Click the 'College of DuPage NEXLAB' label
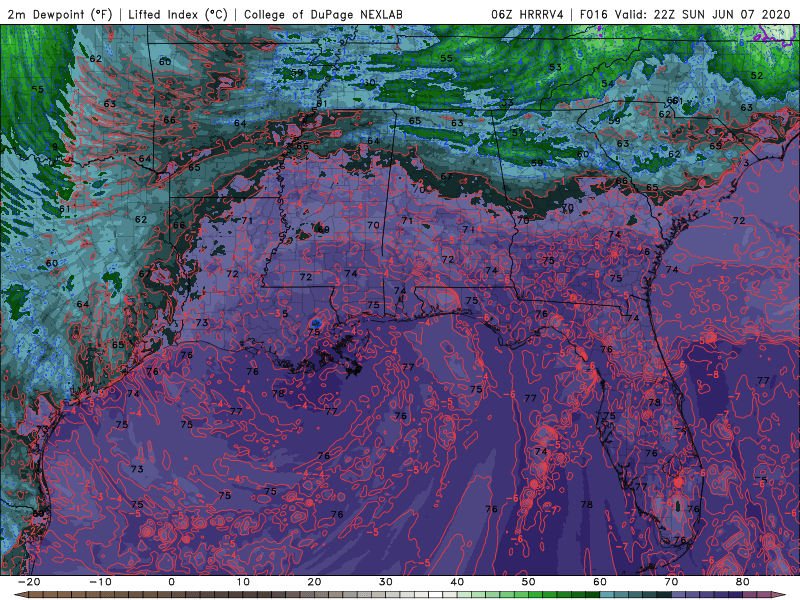The image size is (800, 600). [323, 14]
